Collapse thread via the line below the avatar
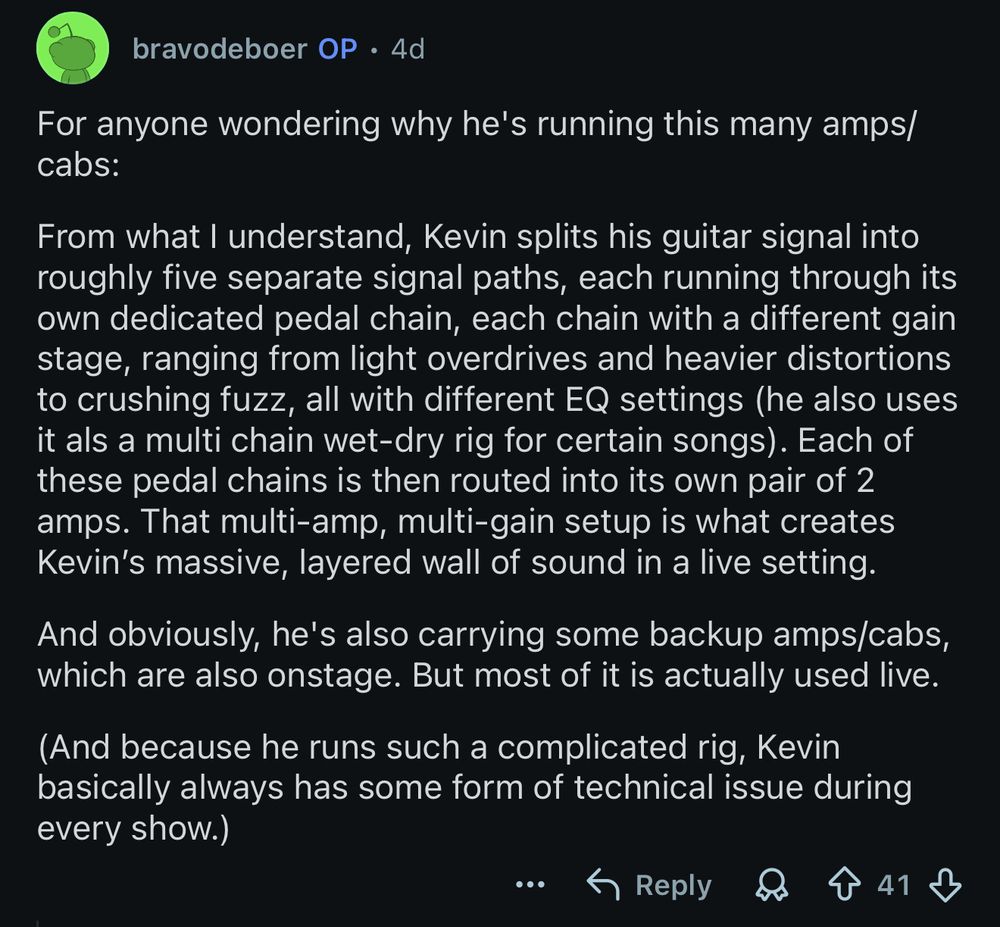This screenshot has height=927, width=1000. point(38,922)
